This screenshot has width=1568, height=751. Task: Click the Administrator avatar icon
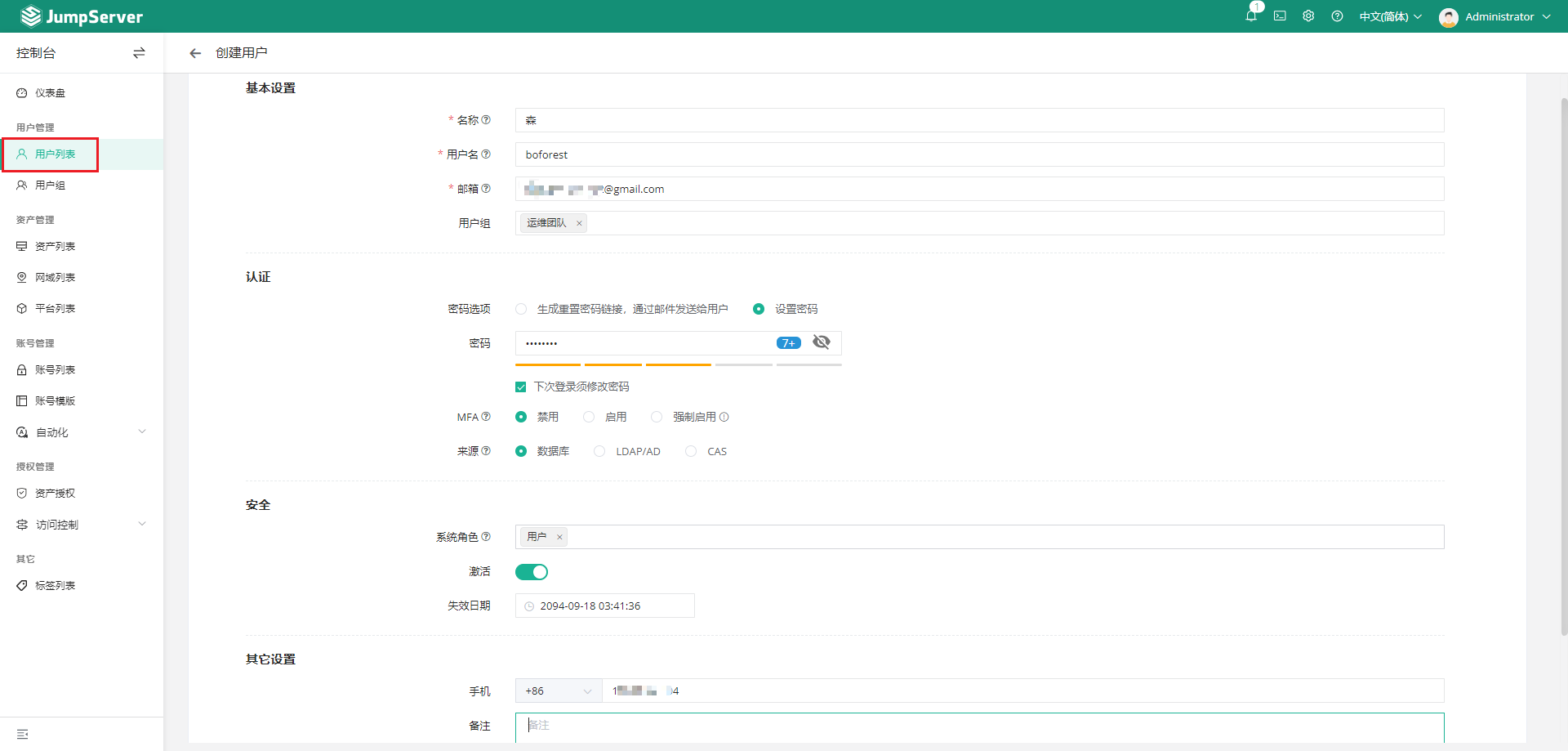coord(1449,17)
